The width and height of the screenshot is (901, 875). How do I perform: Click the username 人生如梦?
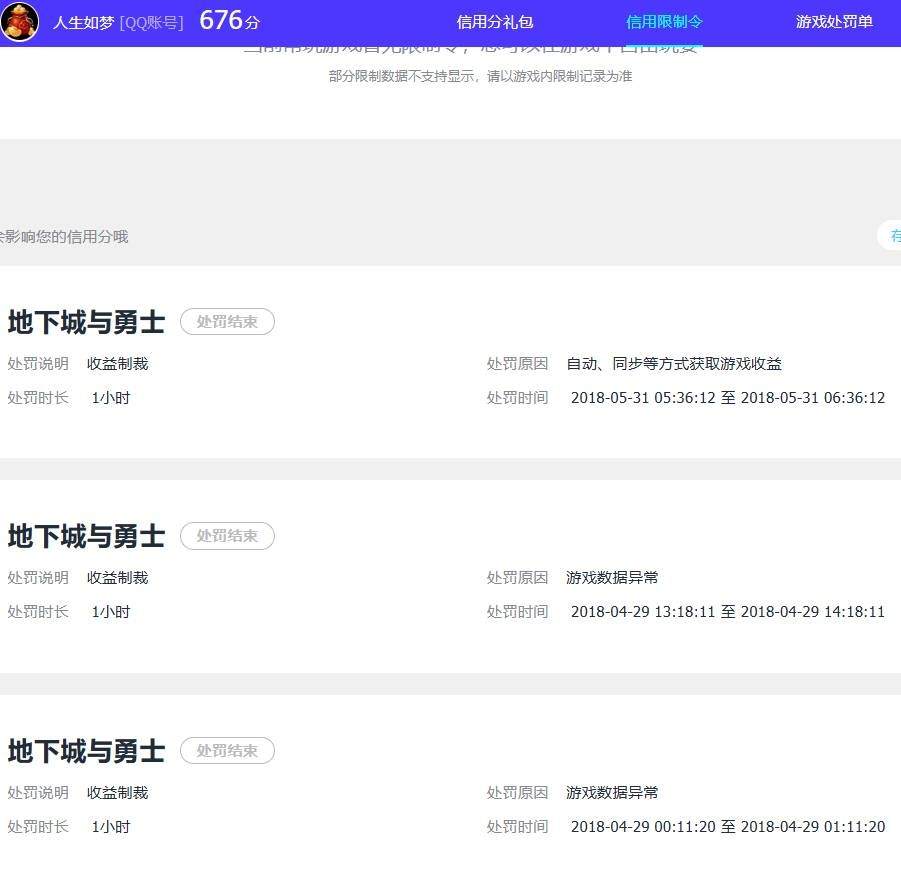pos(84,23)
